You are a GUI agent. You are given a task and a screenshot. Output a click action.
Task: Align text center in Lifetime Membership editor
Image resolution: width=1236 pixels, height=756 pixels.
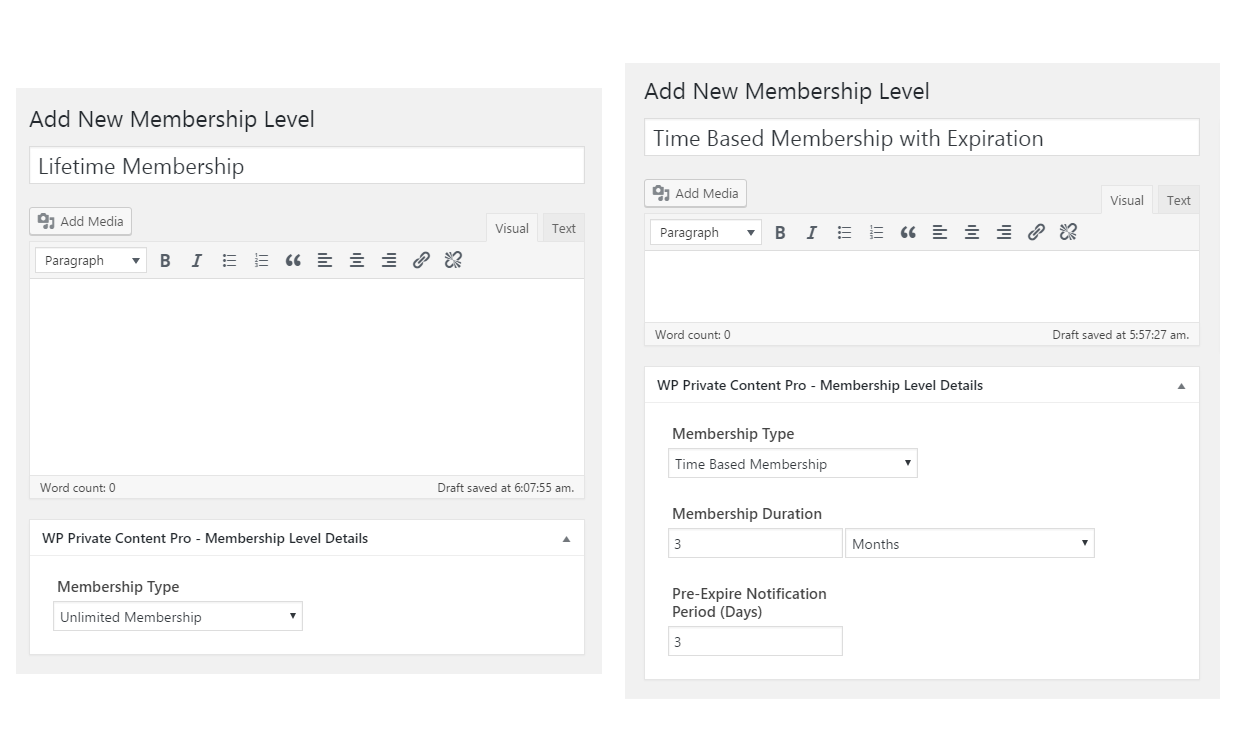[x=357, y=260]
